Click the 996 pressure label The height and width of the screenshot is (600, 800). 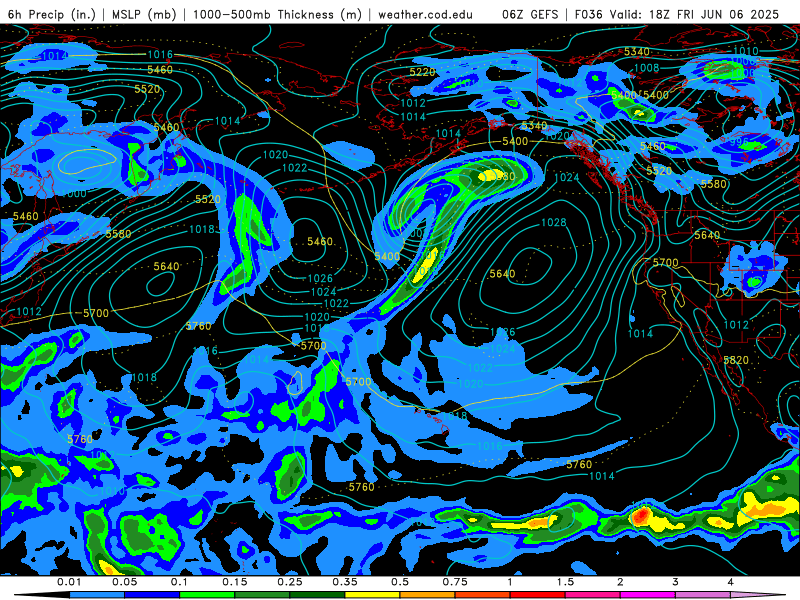tap(739, 141)
